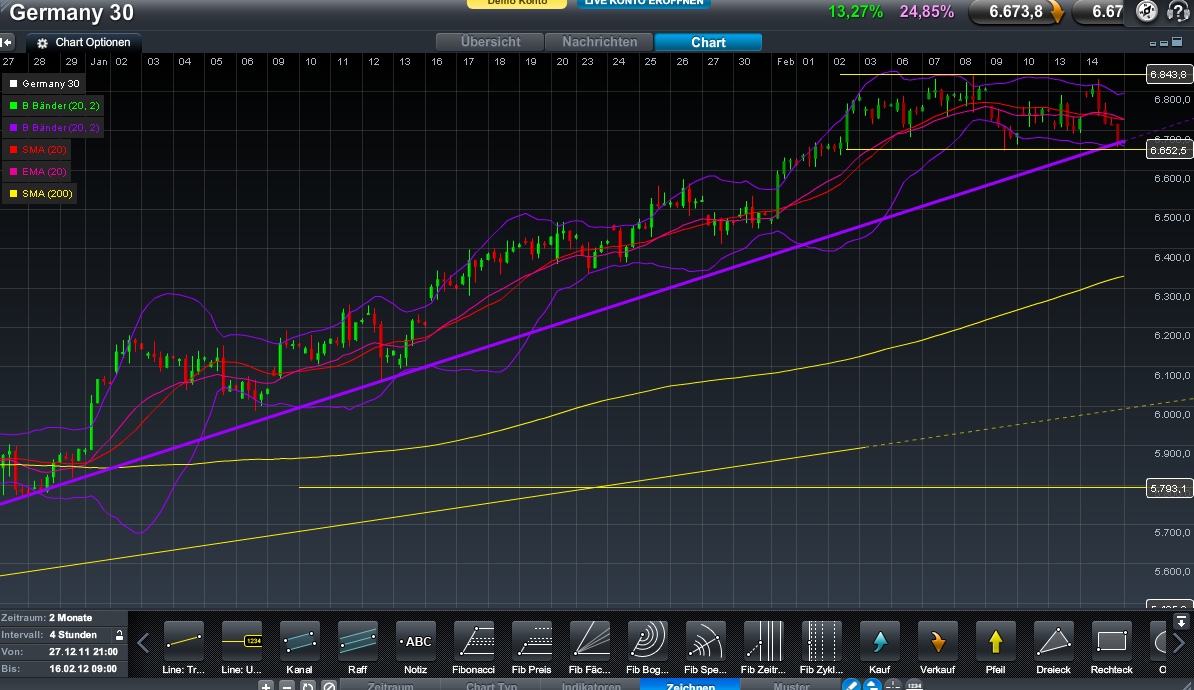Viewport: 1194px width, 690px height.
Task: Pick the horizontal line (Line: U...) tool
Action: coord(241,640)
